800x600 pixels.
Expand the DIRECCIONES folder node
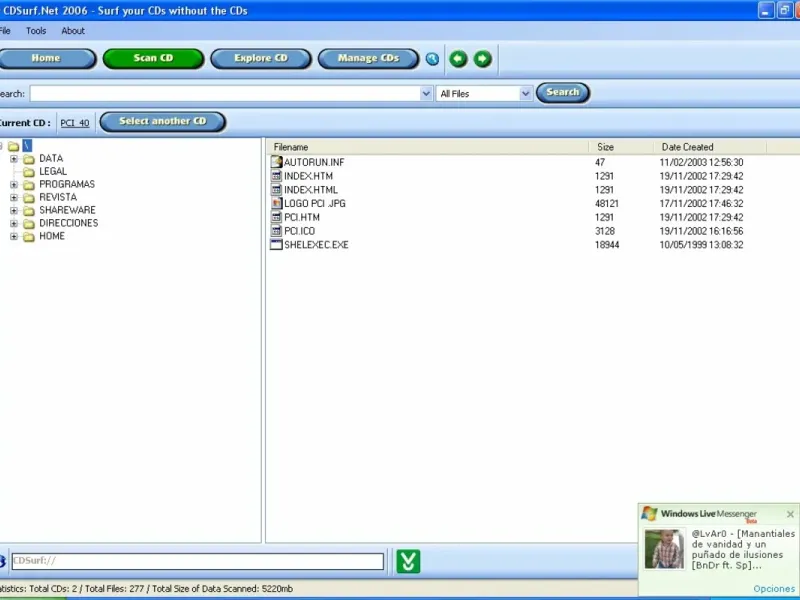(x=14, y=223)
